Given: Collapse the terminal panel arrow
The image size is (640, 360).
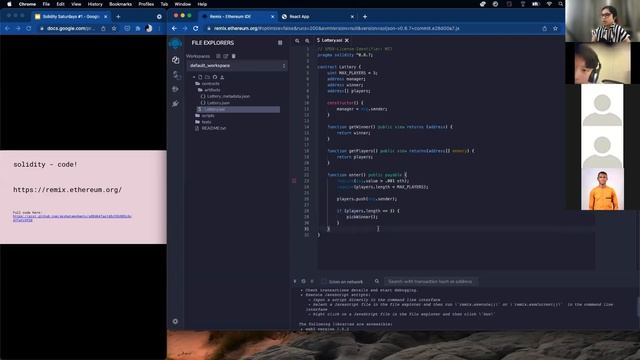Looking at the screenshot, I should 295,281.
